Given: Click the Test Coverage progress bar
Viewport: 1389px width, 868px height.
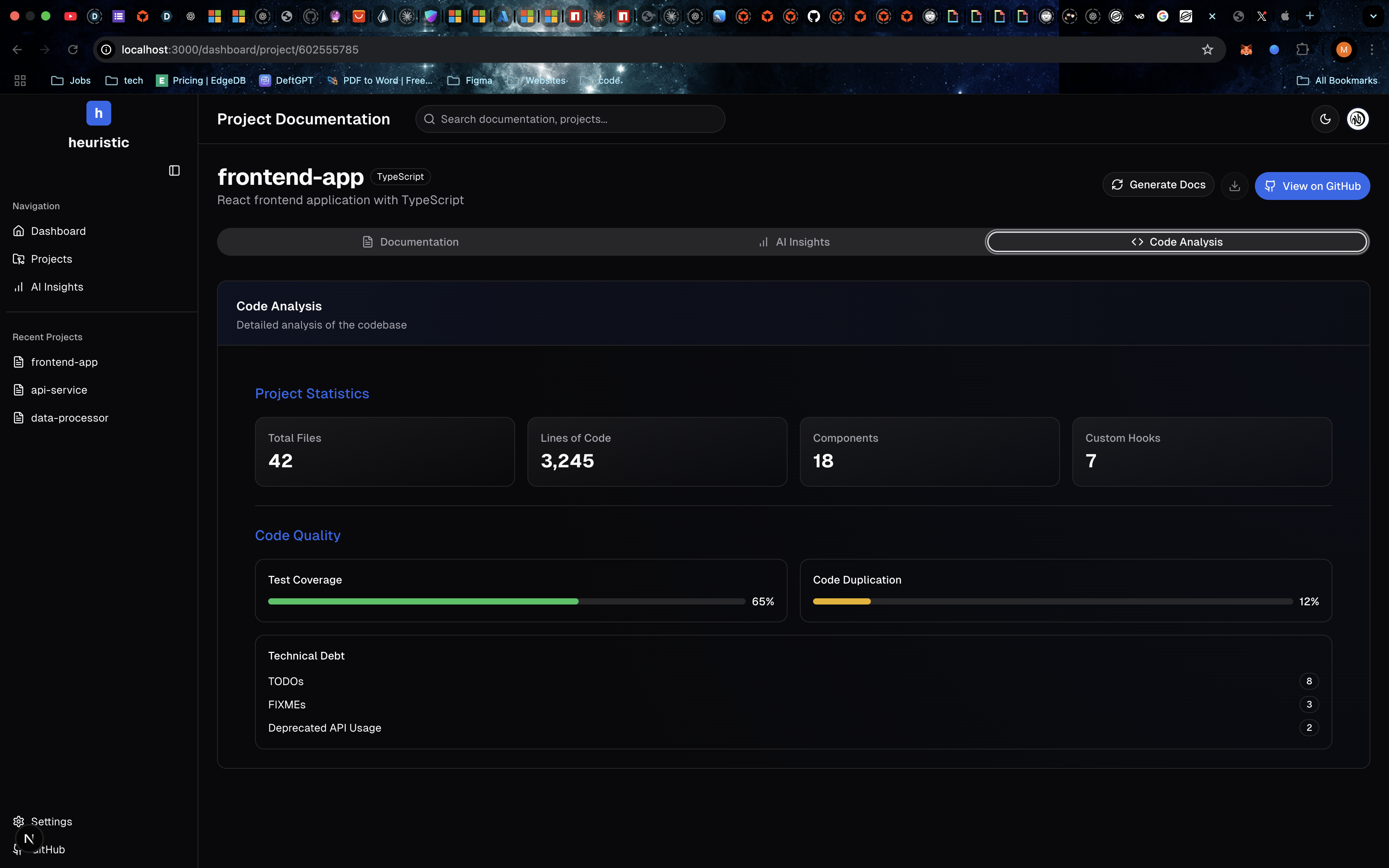Looking at the screenshot, I should pos(506,601).
